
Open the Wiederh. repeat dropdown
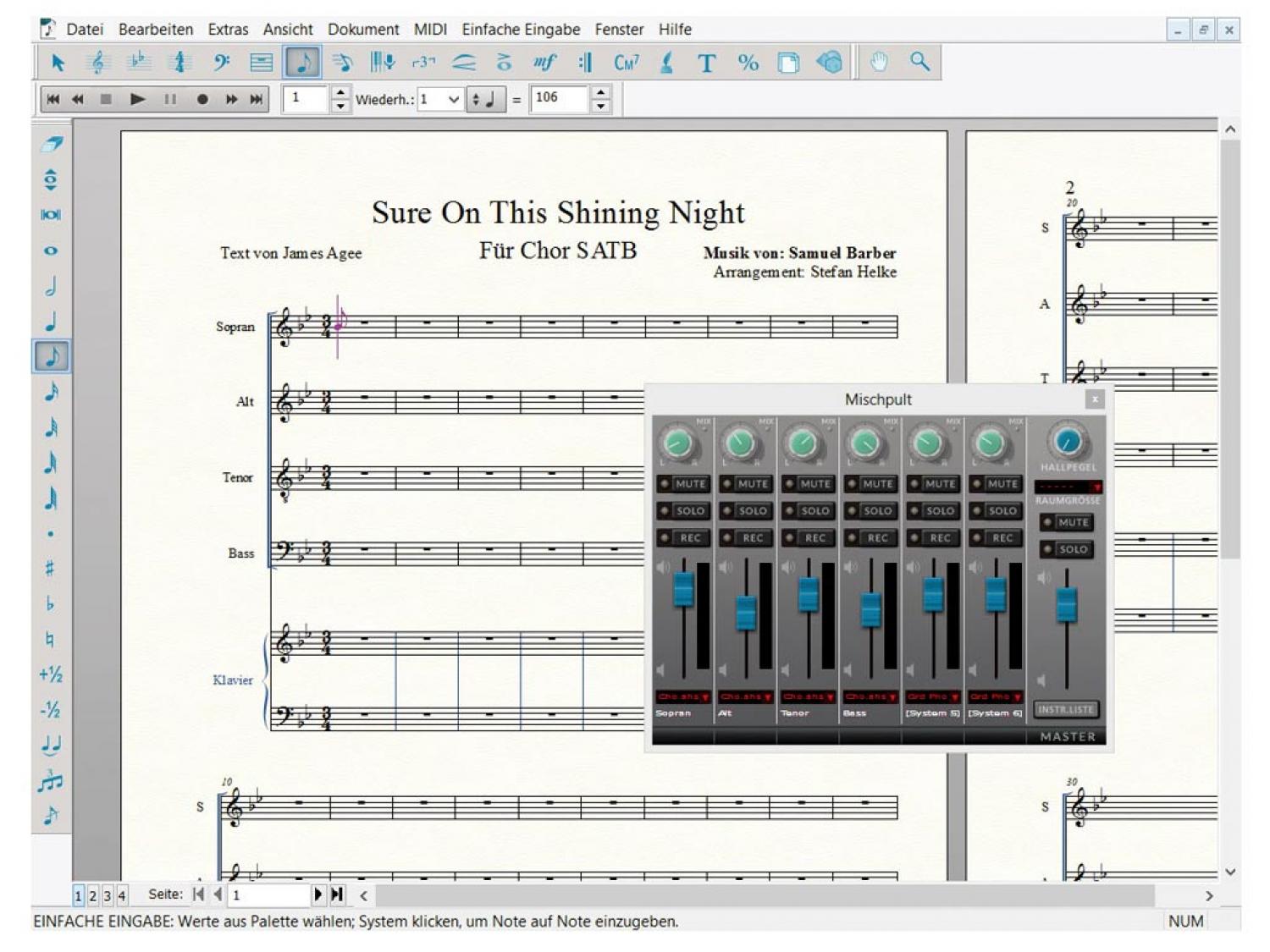click(453, 100)
